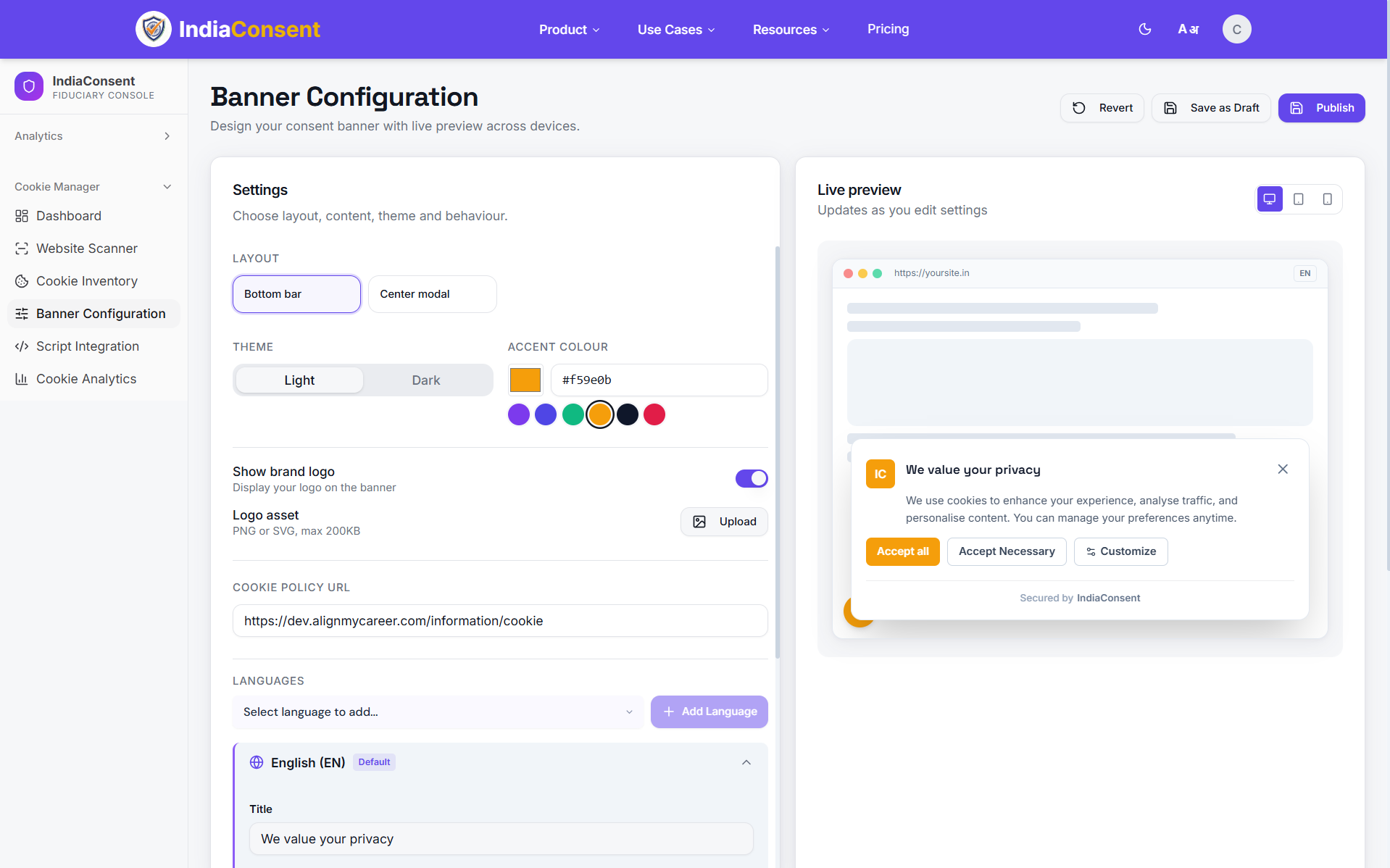1390x868 pixels.
Task: Click the banner Title input field
Action: (x=502, y=839)
